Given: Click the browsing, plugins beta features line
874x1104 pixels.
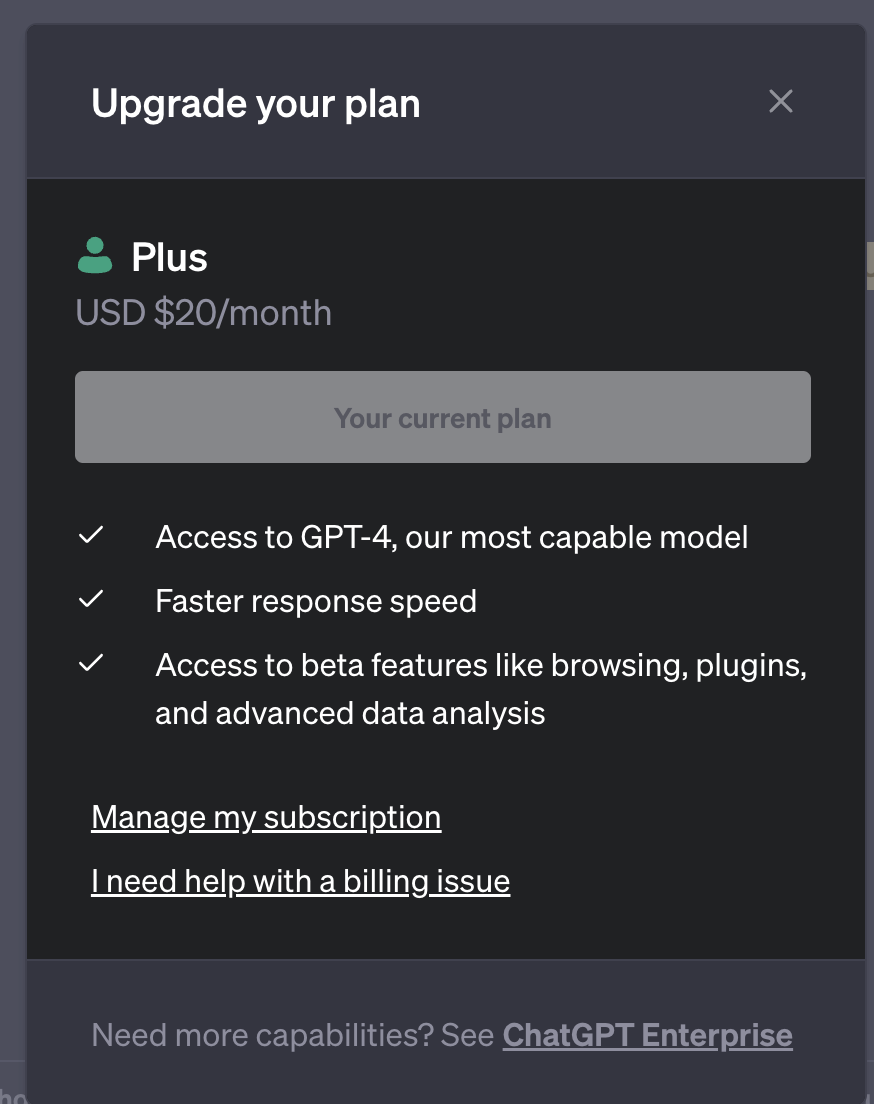Looking at the screenshot, I should click(481, 665).
